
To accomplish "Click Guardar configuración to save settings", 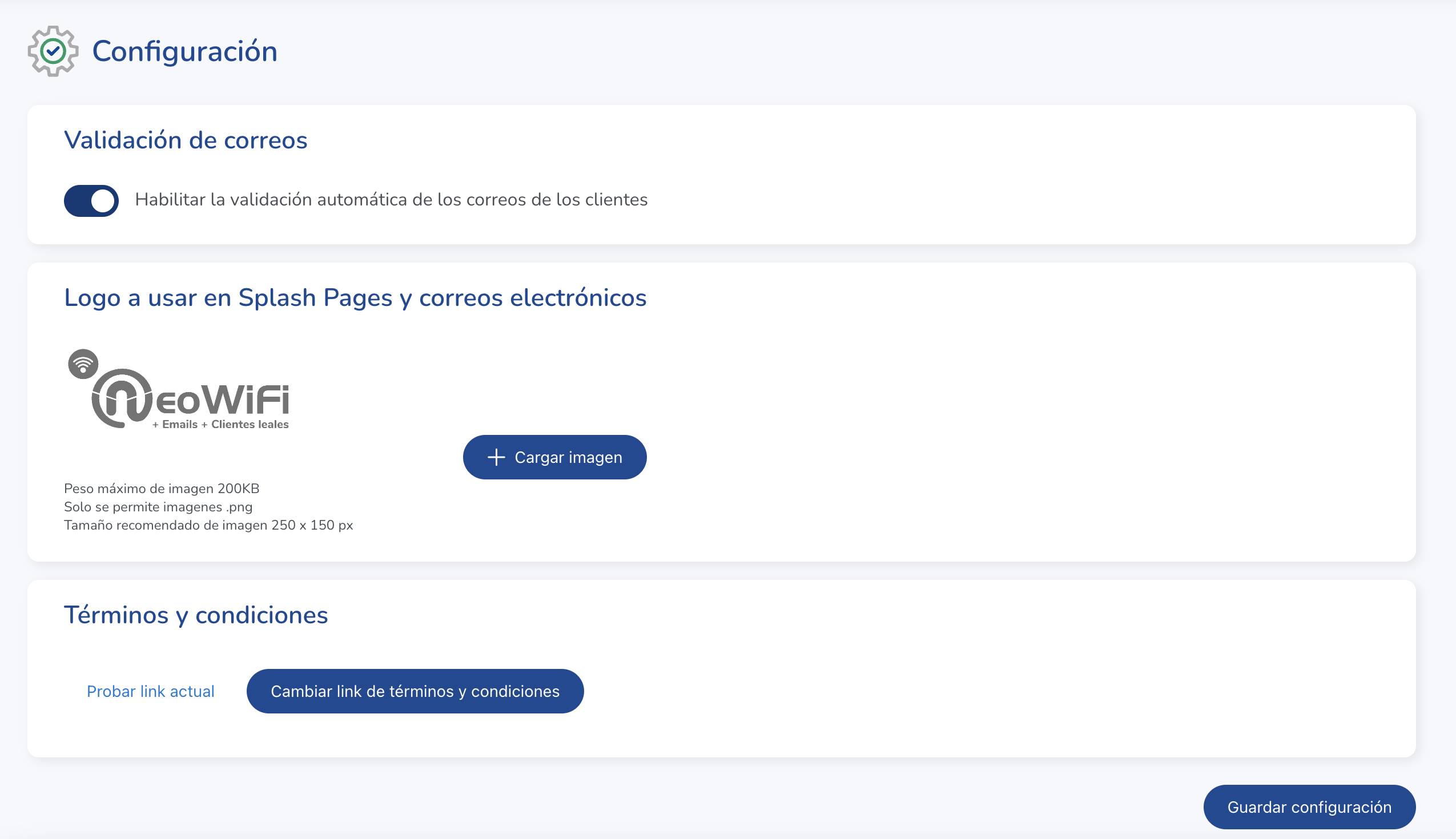I will click(x=1309, y=806).
